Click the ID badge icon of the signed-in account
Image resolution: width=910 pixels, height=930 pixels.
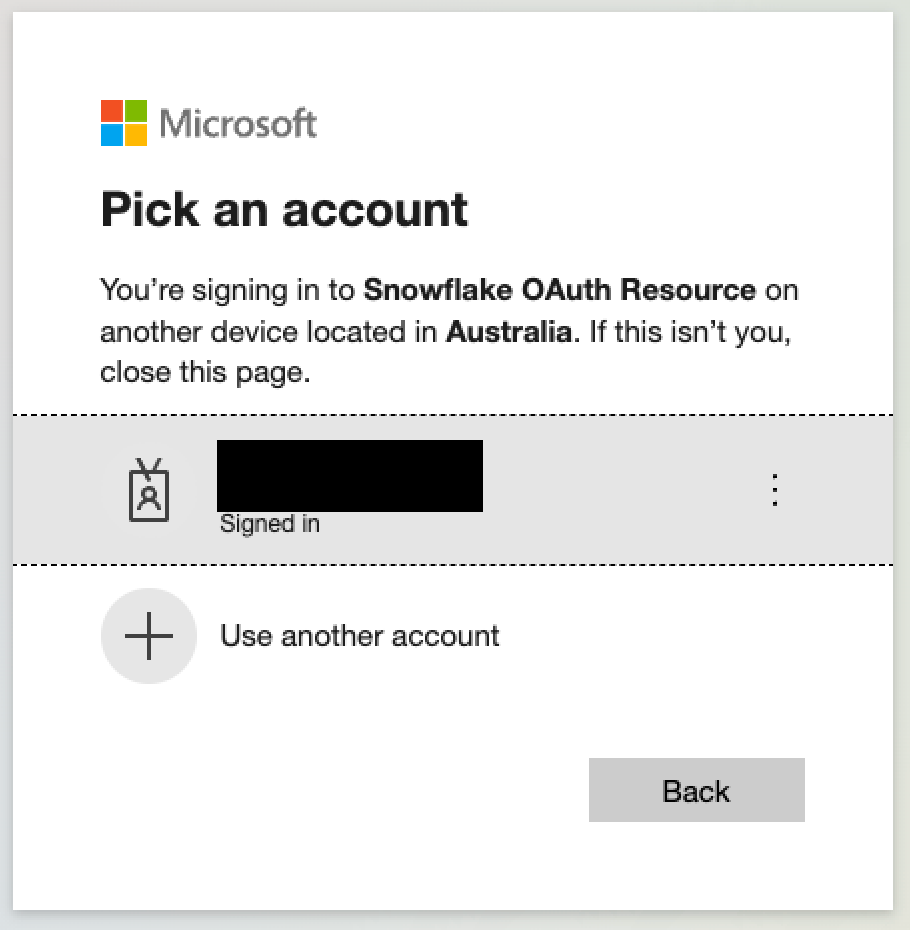coord(149,490)
